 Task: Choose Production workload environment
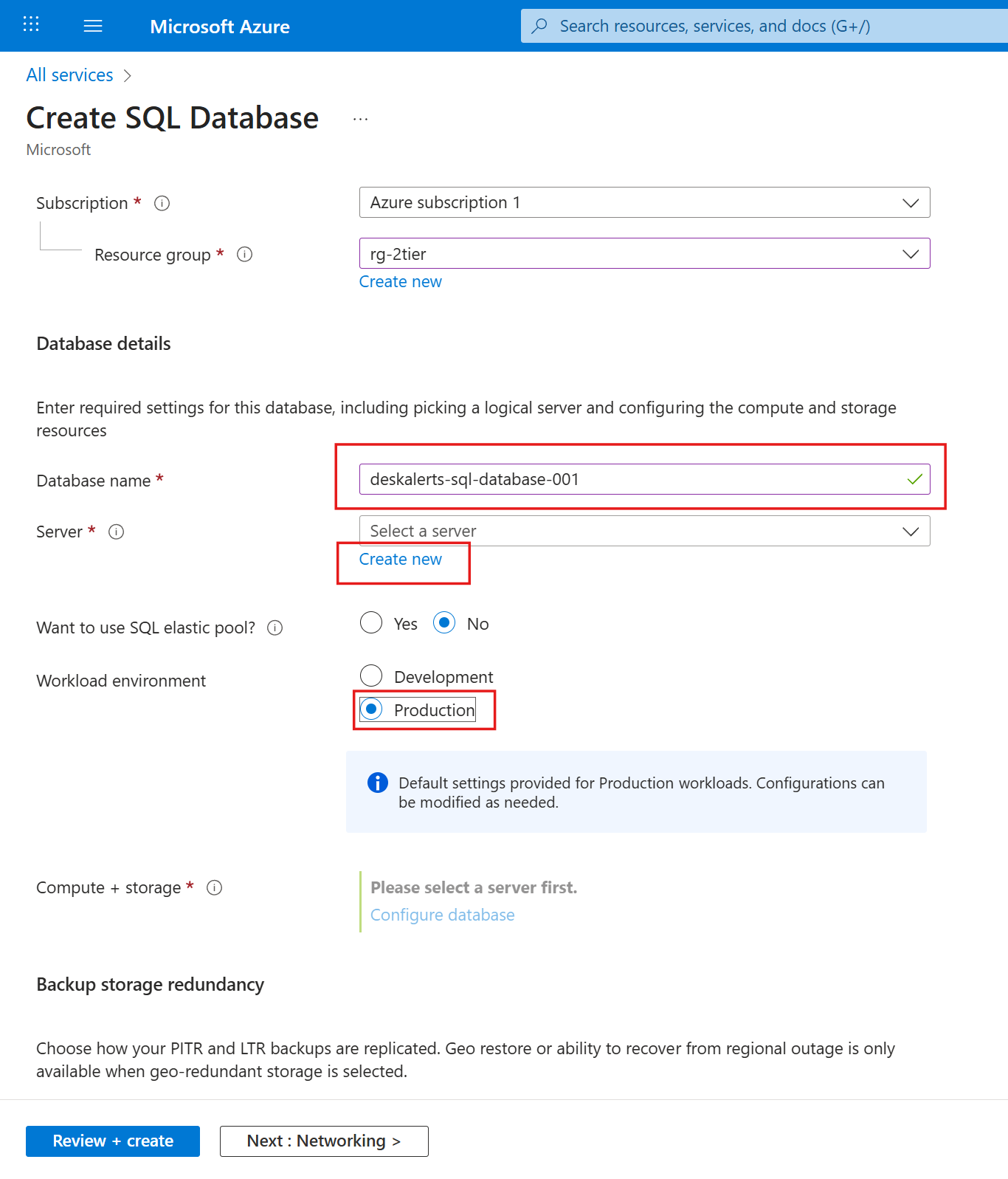371,709
